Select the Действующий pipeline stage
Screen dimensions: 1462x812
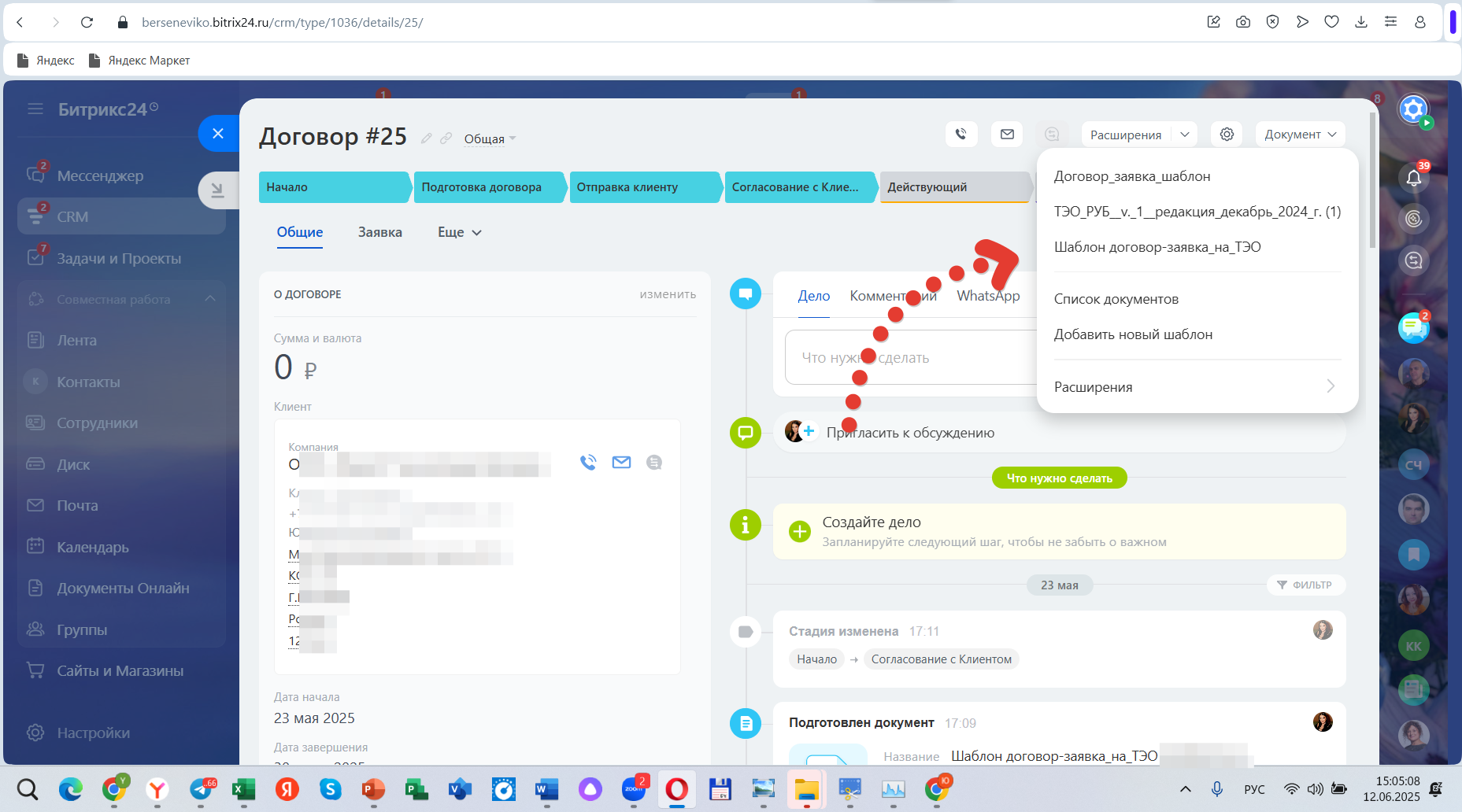coord(953,187)
